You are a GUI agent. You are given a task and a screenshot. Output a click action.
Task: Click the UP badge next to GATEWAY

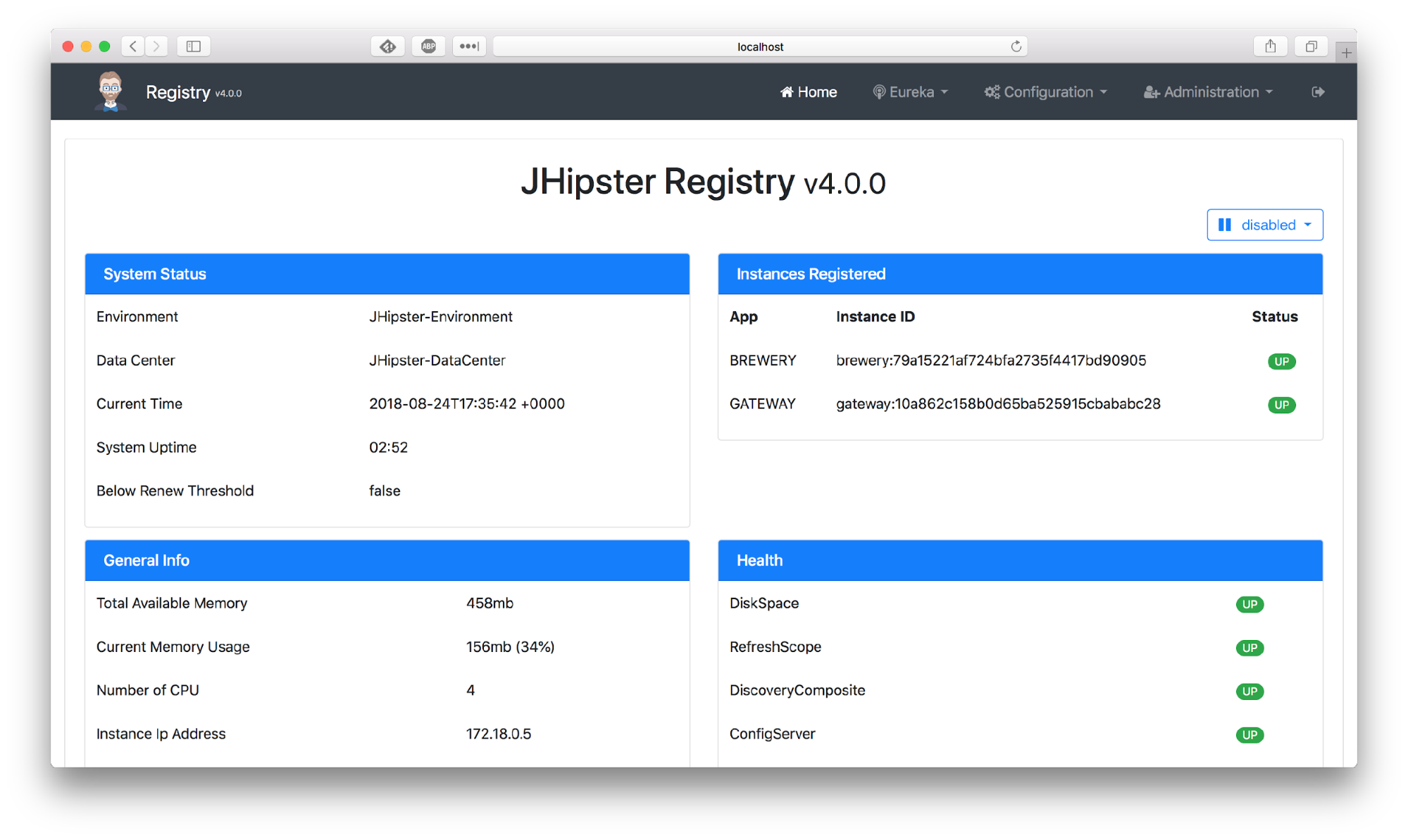[x=1281, y=405]
